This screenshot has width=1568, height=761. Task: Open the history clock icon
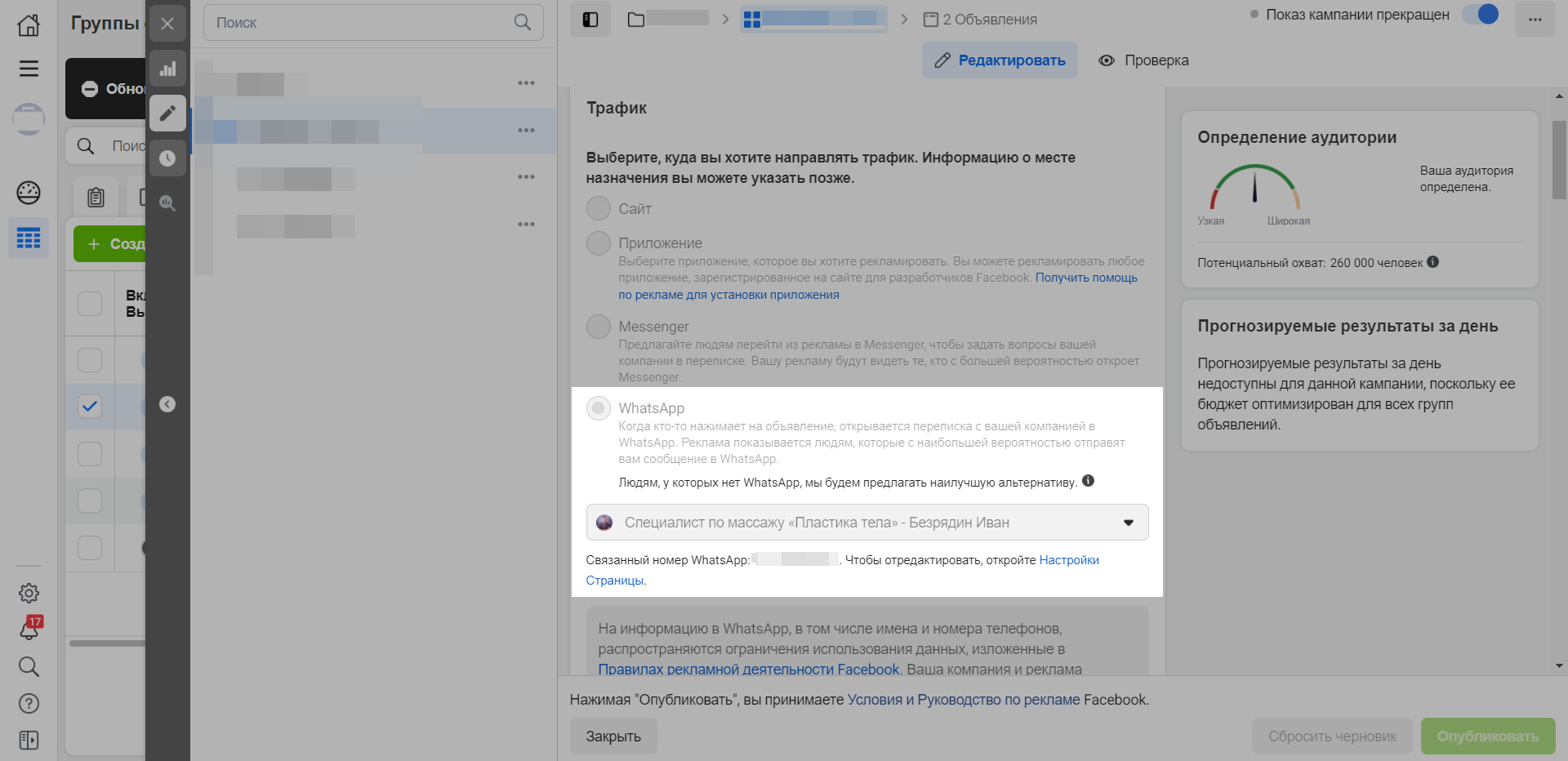167,158
